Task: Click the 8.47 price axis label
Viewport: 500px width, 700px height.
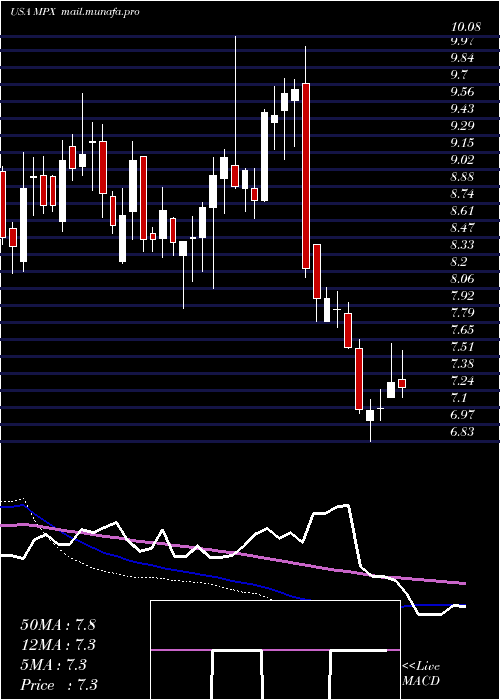Action: pos(462,228)
